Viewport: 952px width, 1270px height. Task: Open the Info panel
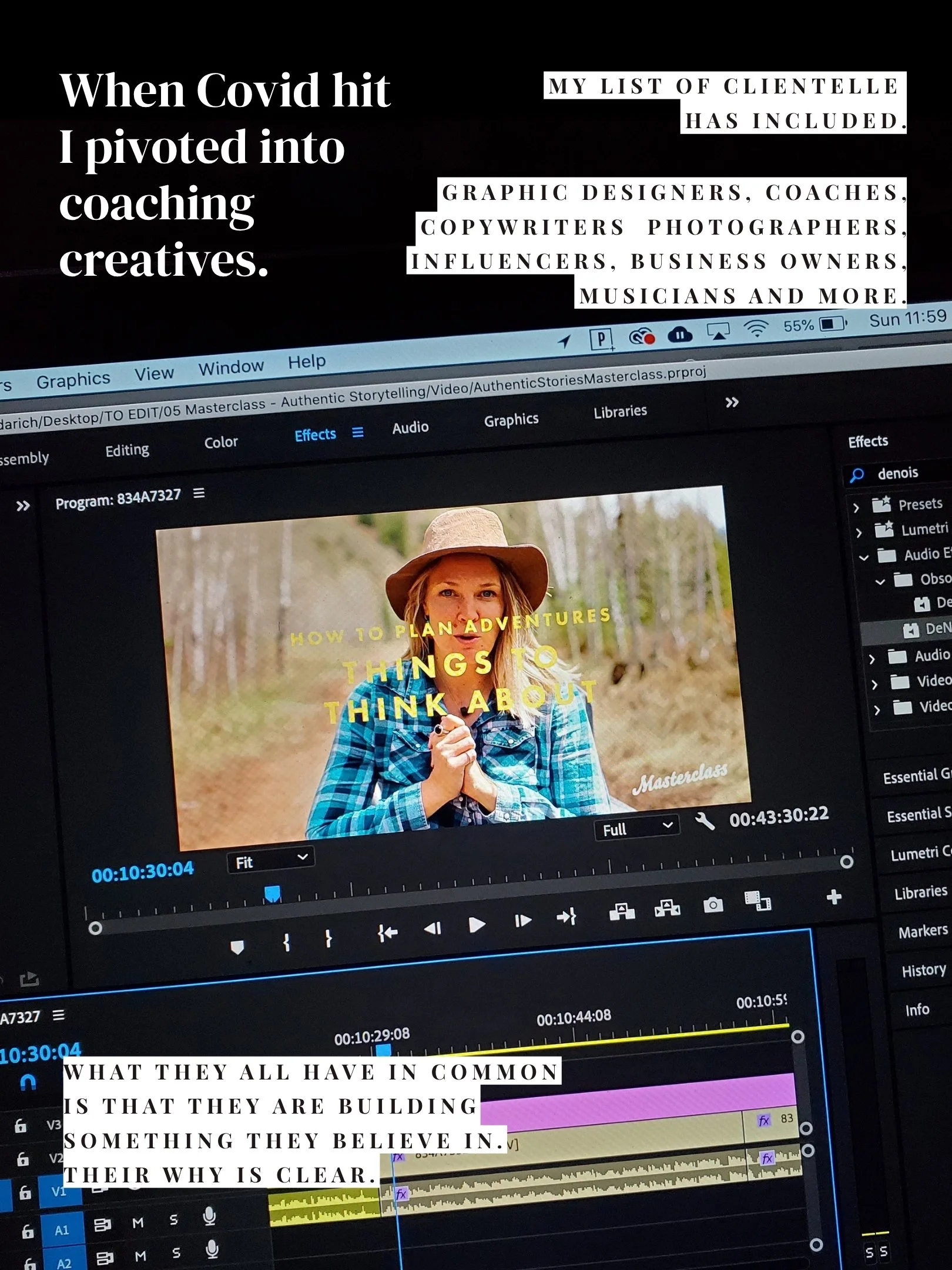(x=917, y=1010)
